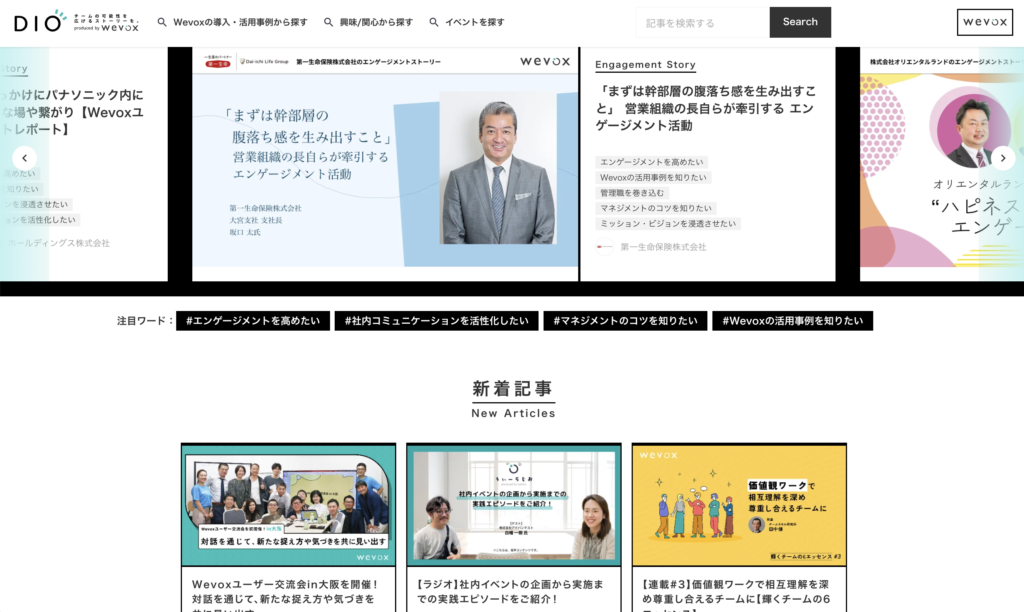Open the Wevoxの導入・活用事例から探す menu
The width and height of the screenshot is (1024, 612).
pyautogui.click(x=240, y=22)
